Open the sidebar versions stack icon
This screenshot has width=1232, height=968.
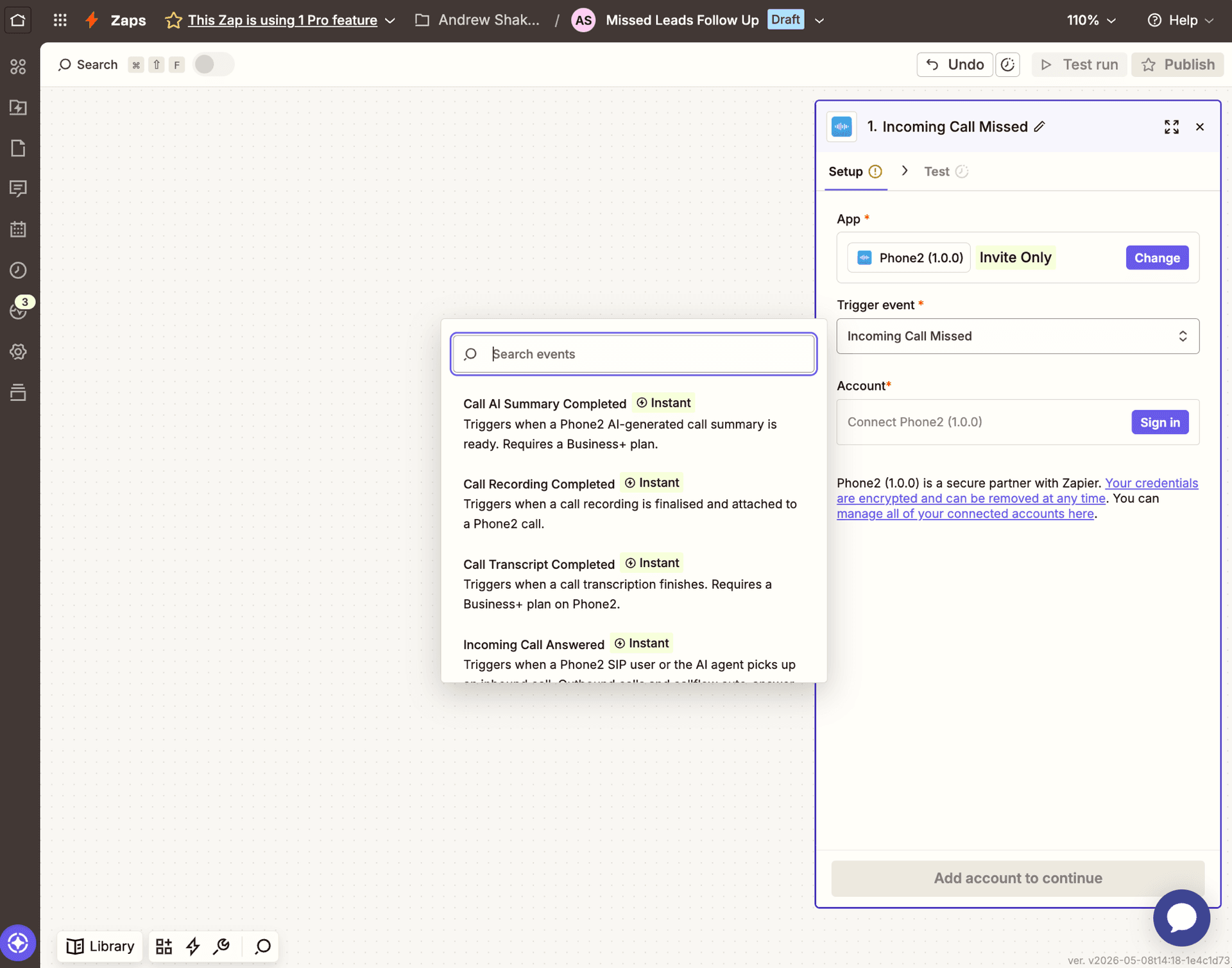pyautogui.click(x=18, y=392)
